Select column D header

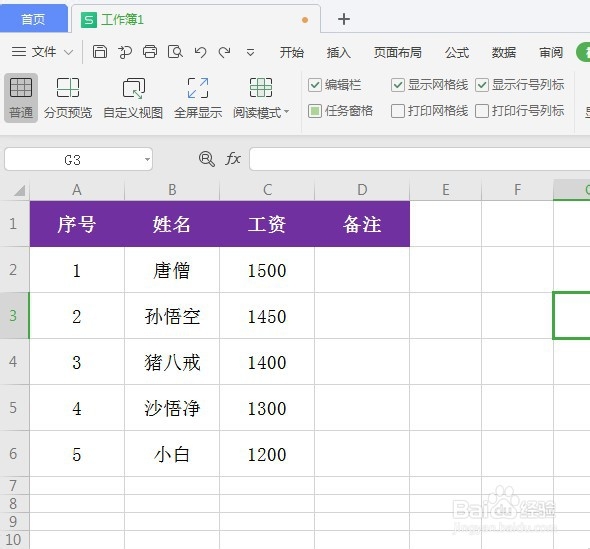[x=362, y=190]
